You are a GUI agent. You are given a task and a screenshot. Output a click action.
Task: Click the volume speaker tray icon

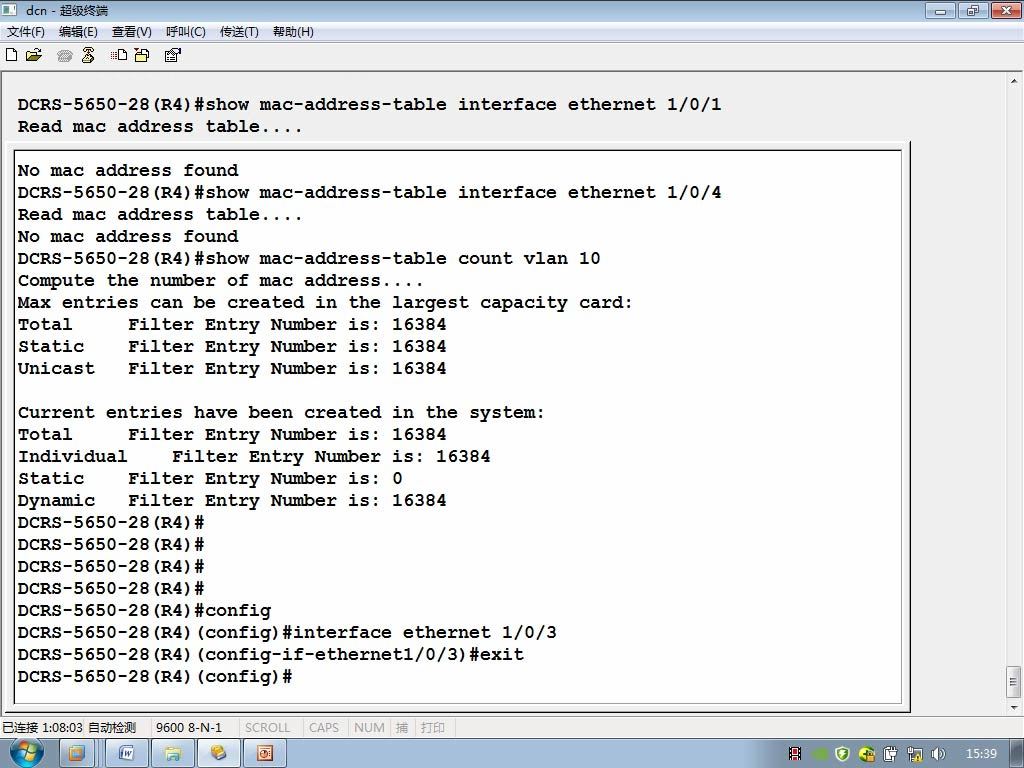point(938,754)
